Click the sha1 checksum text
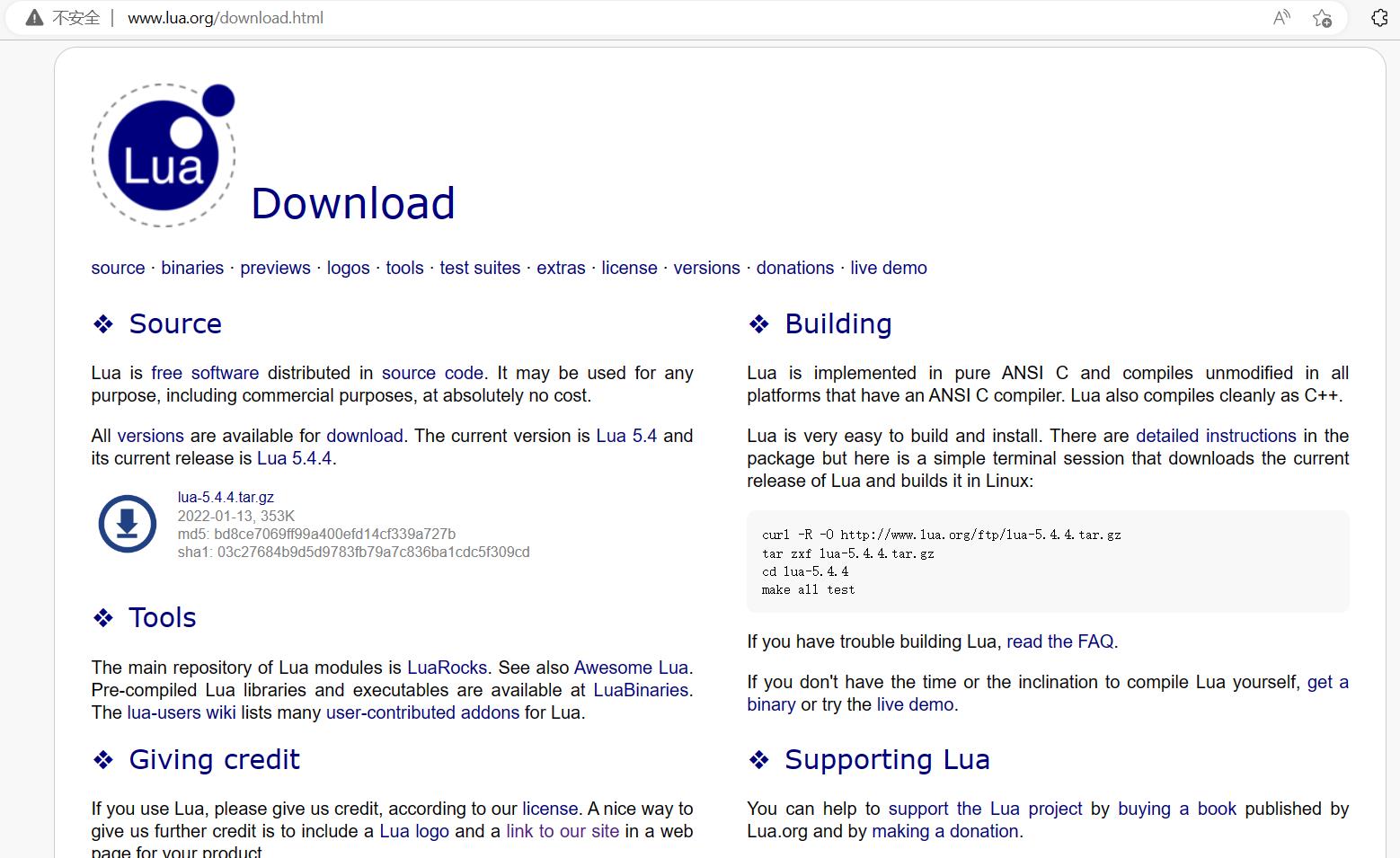This screenshot has width=1400, height=858. [x=353, y=552]
